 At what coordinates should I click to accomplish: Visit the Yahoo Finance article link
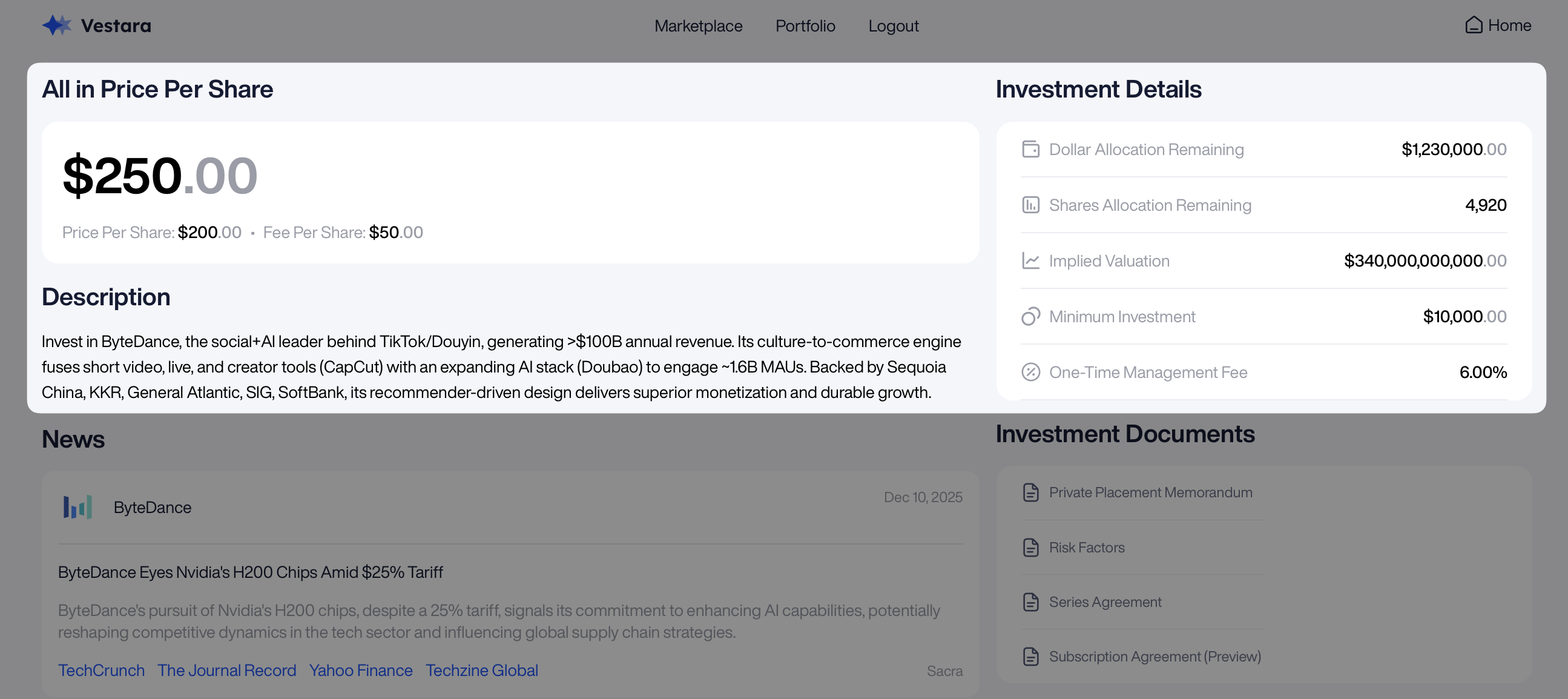point(360,670)
